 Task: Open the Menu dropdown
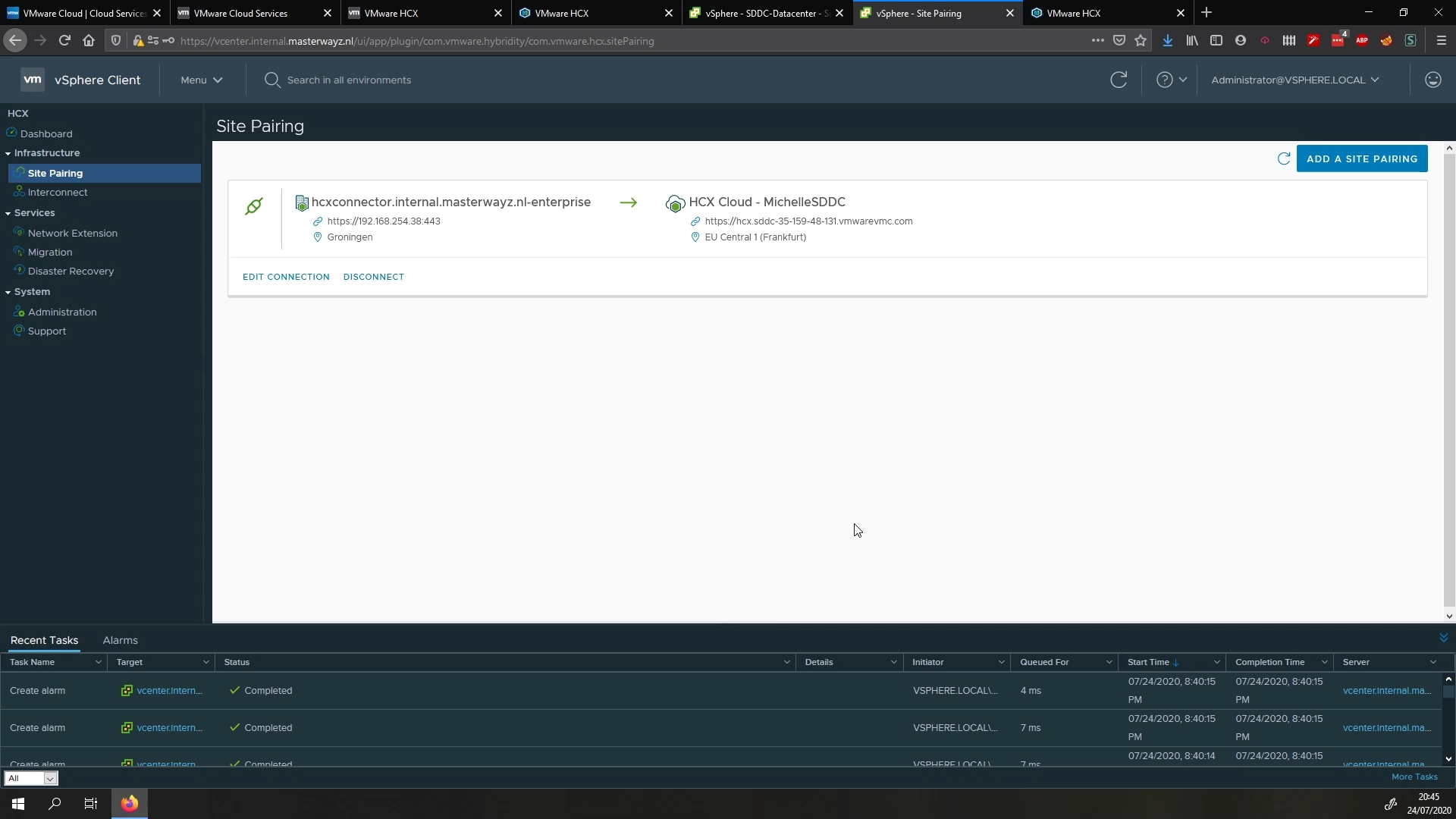(201, 80)
